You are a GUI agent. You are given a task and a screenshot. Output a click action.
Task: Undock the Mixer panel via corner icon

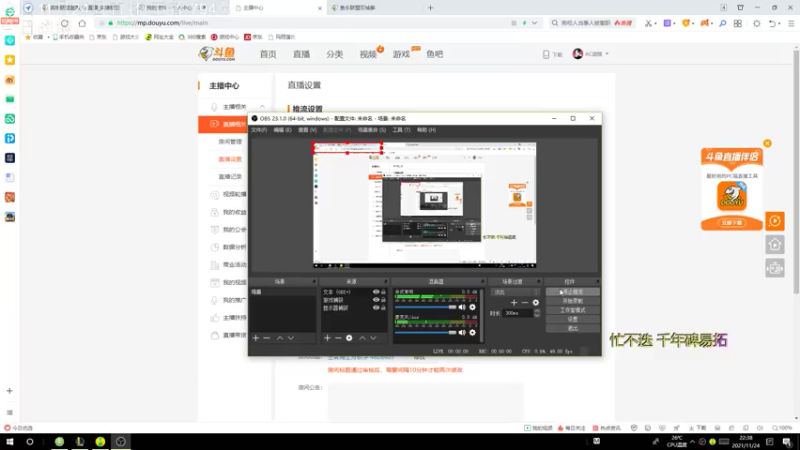[x=482, y=282]
